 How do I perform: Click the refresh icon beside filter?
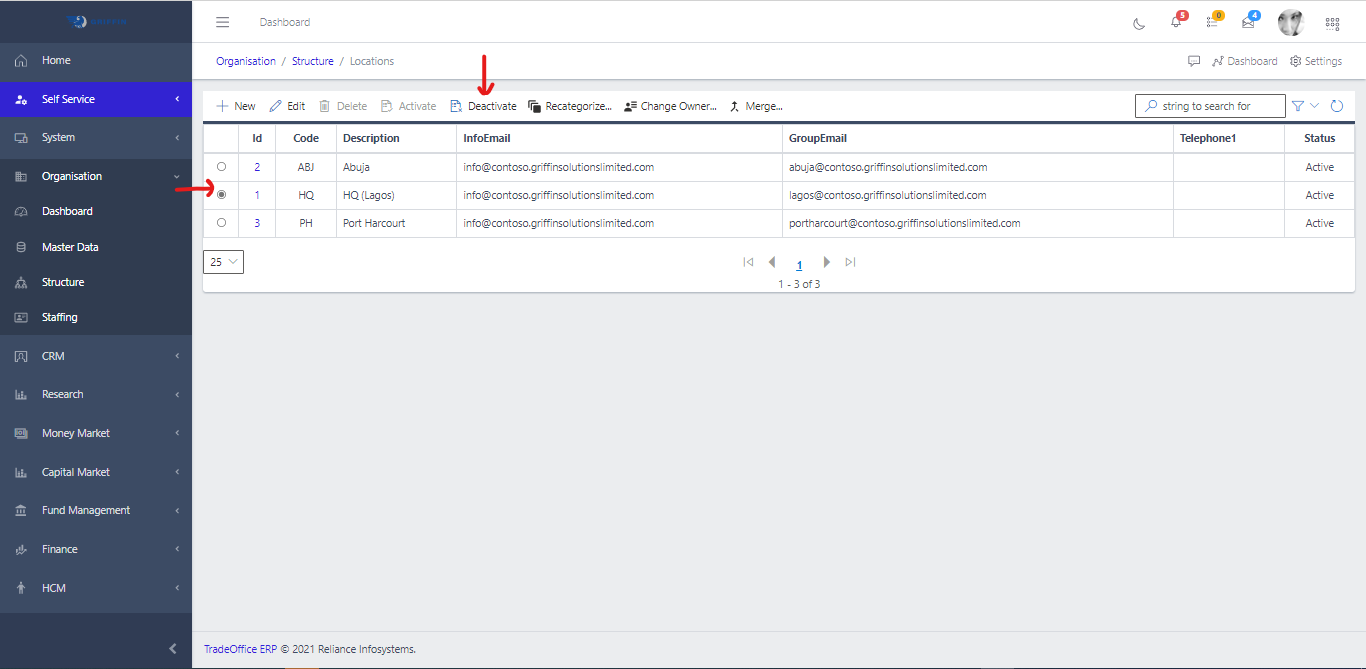(x=1337, y=106)
